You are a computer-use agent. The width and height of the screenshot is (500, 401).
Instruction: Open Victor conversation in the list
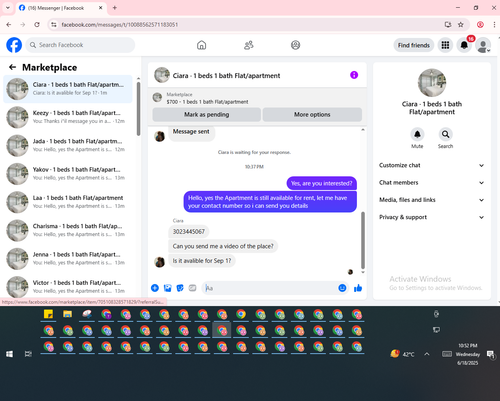(68, 286)
